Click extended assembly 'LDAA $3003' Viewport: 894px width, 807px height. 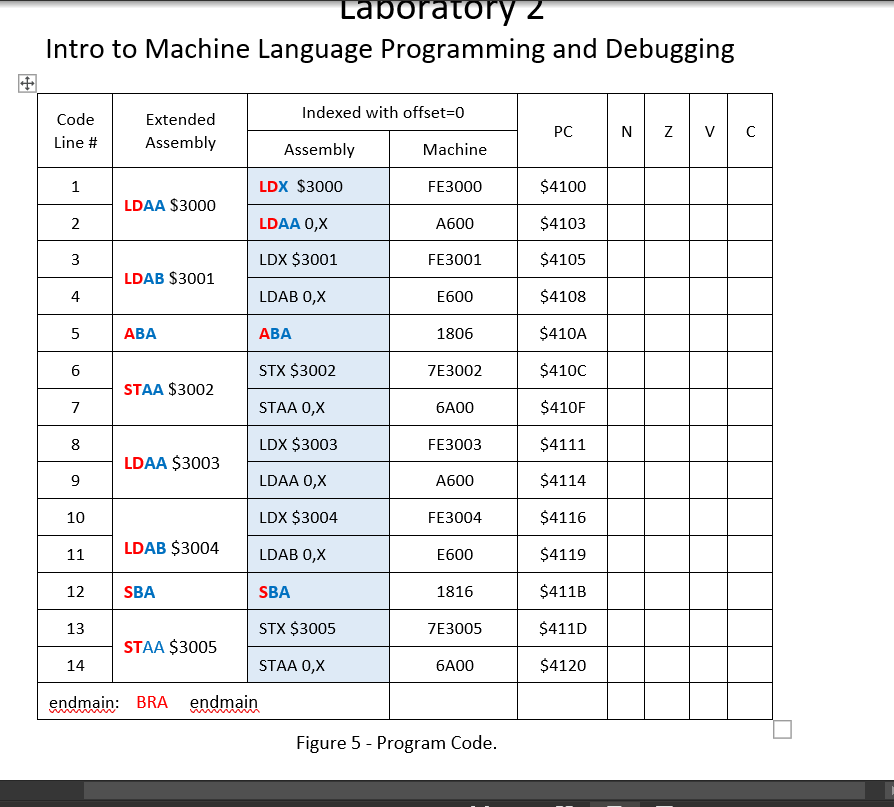tap(171, 463)
